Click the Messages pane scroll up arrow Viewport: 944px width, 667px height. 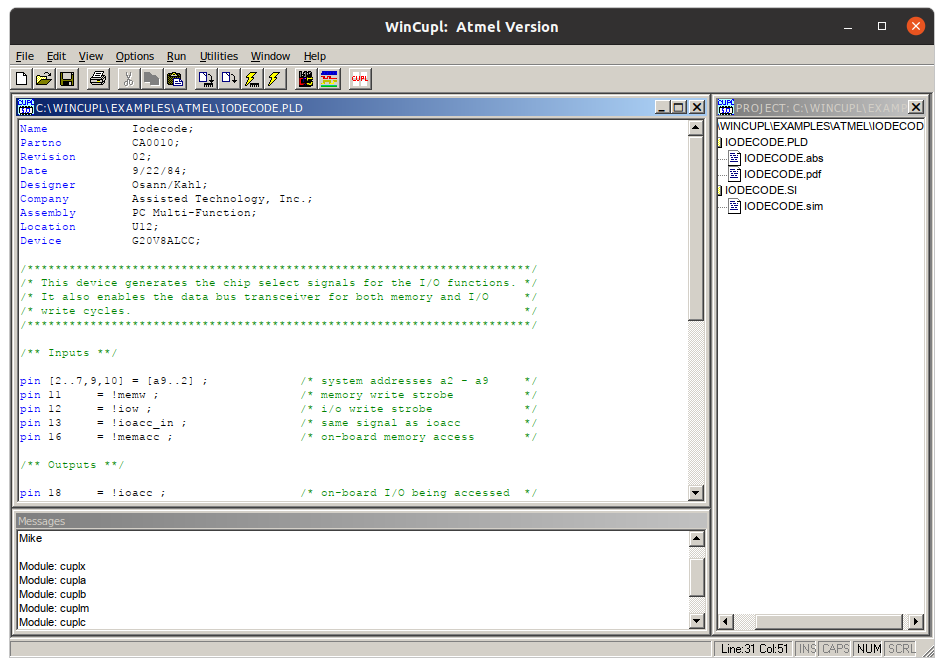[x=696, y=540]
